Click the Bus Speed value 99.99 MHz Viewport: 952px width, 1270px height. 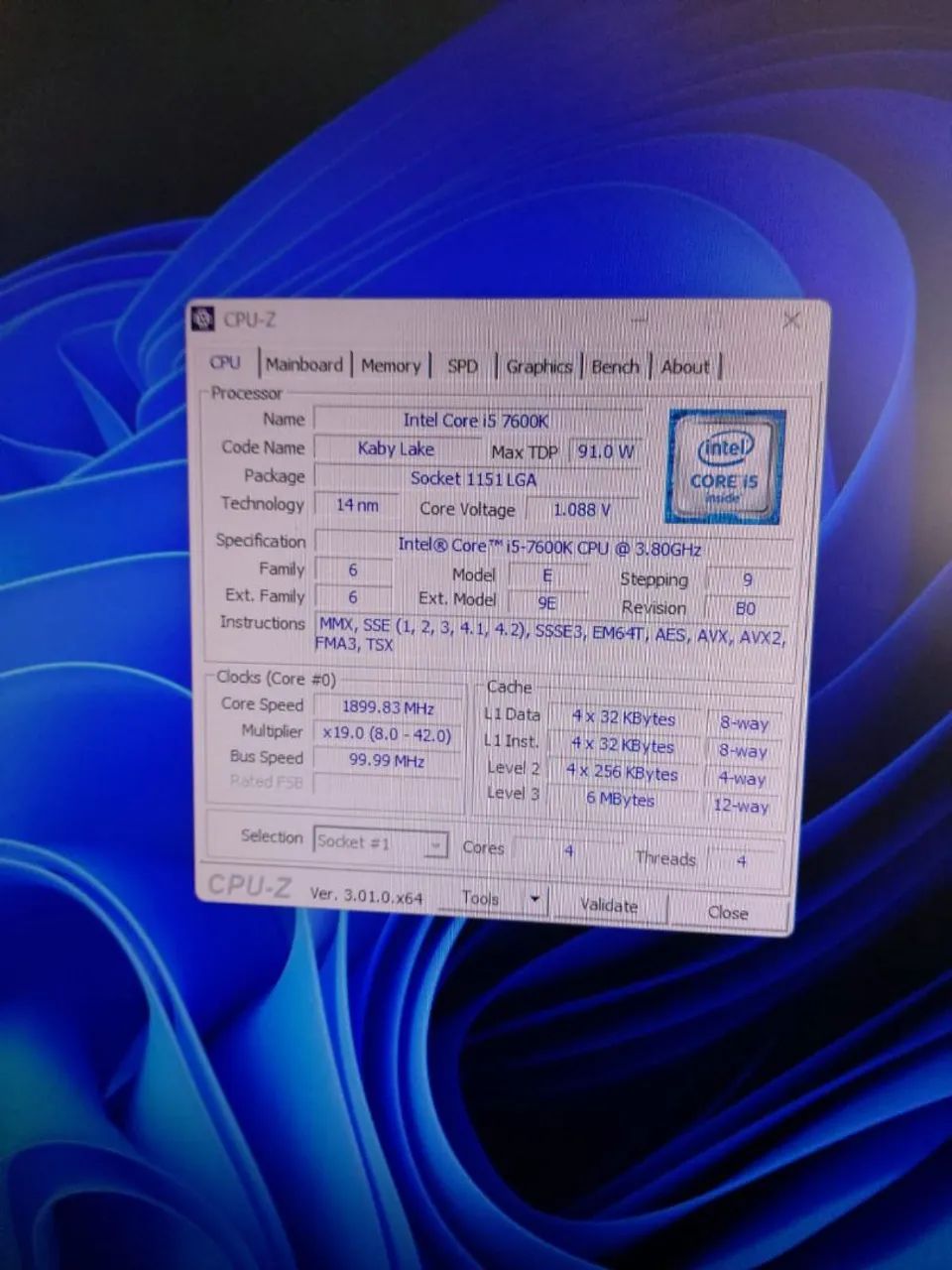387,761
